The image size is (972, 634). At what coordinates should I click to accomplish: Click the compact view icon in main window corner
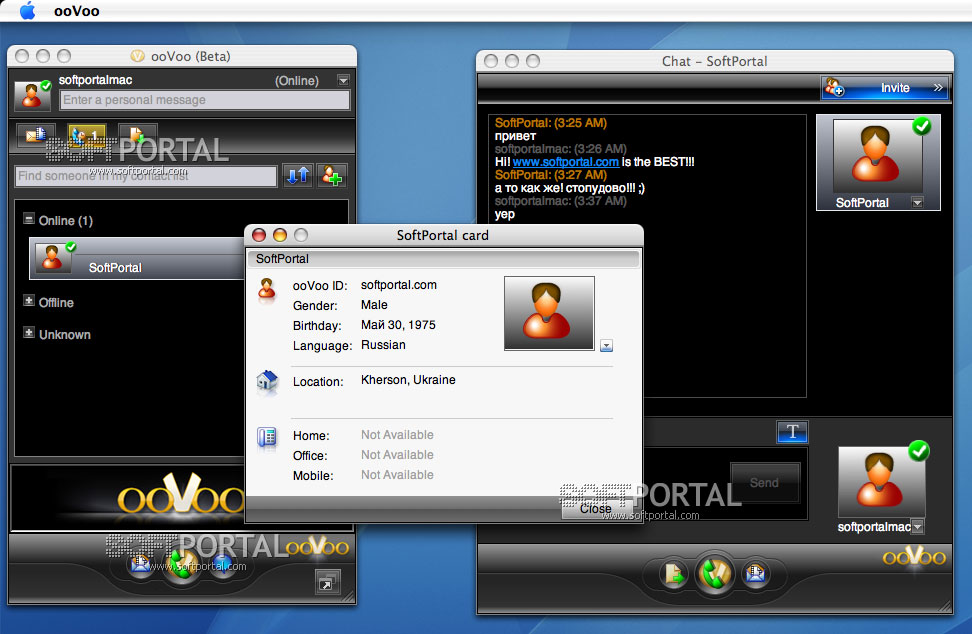(327, 581)
